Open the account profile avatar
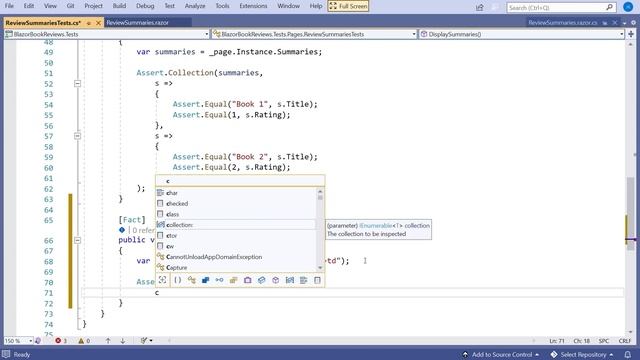 click(x=628, y=7)
